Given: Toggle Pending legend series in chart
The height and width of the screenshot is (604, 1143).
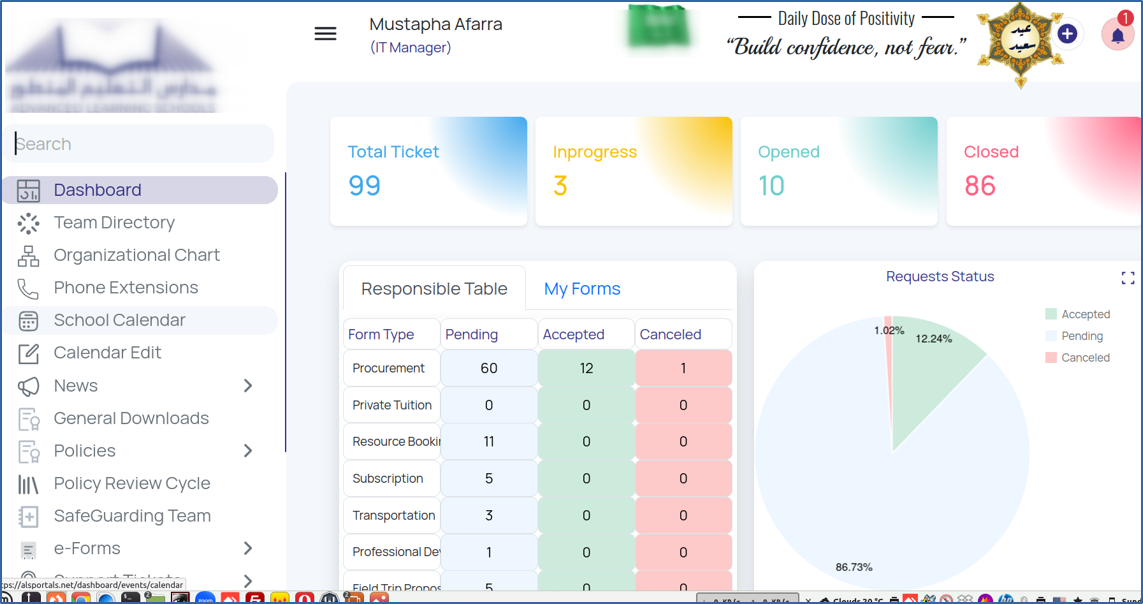Looking at the screenshot, I should coord(1074,336).
